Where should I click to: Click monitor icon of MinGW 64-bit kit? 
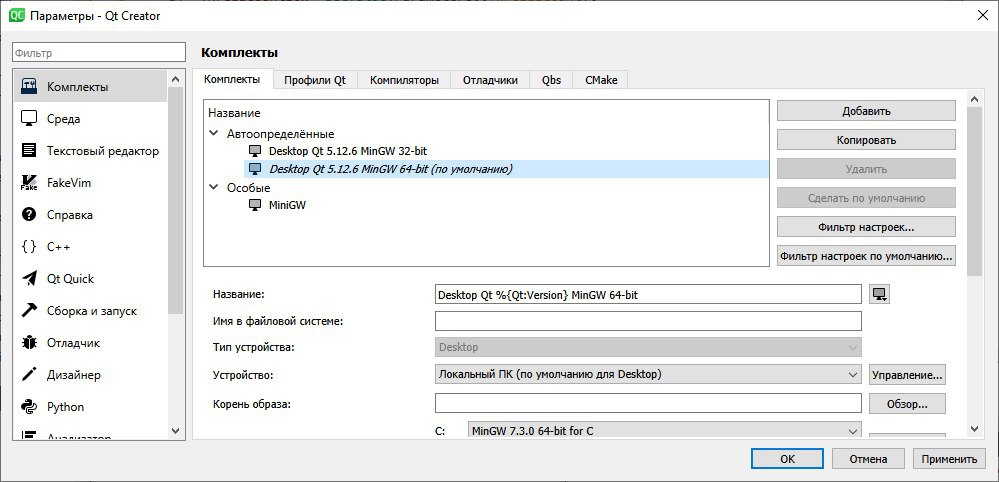[x=255, y=169]
